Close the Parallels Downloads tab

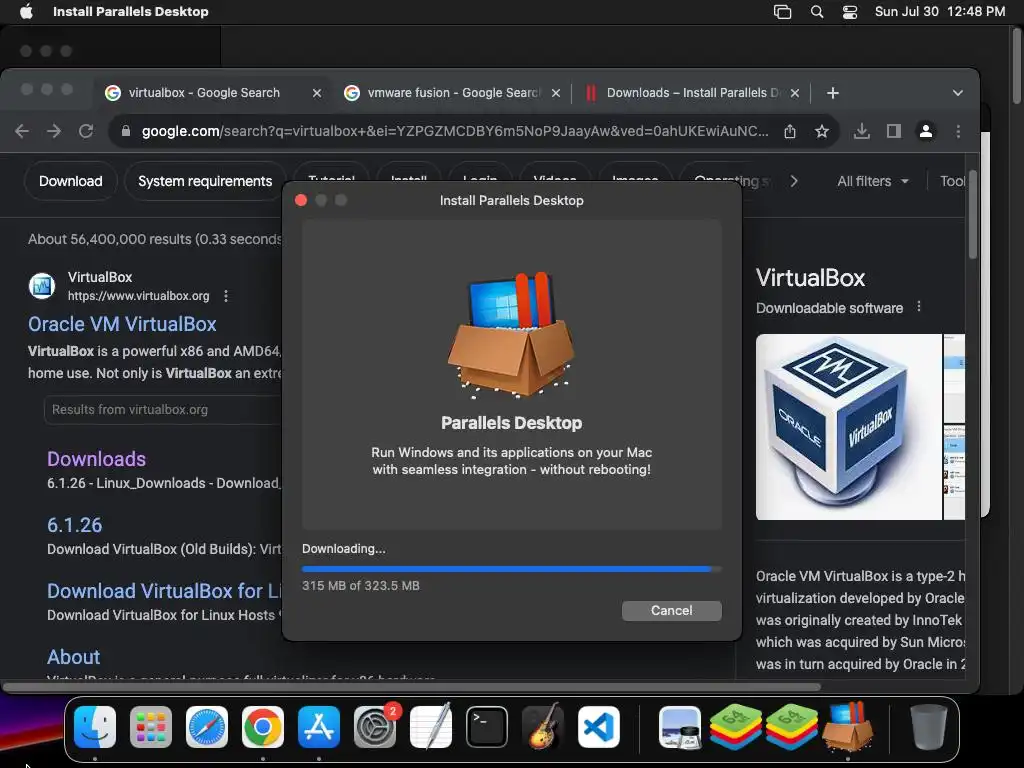(795, 93)
